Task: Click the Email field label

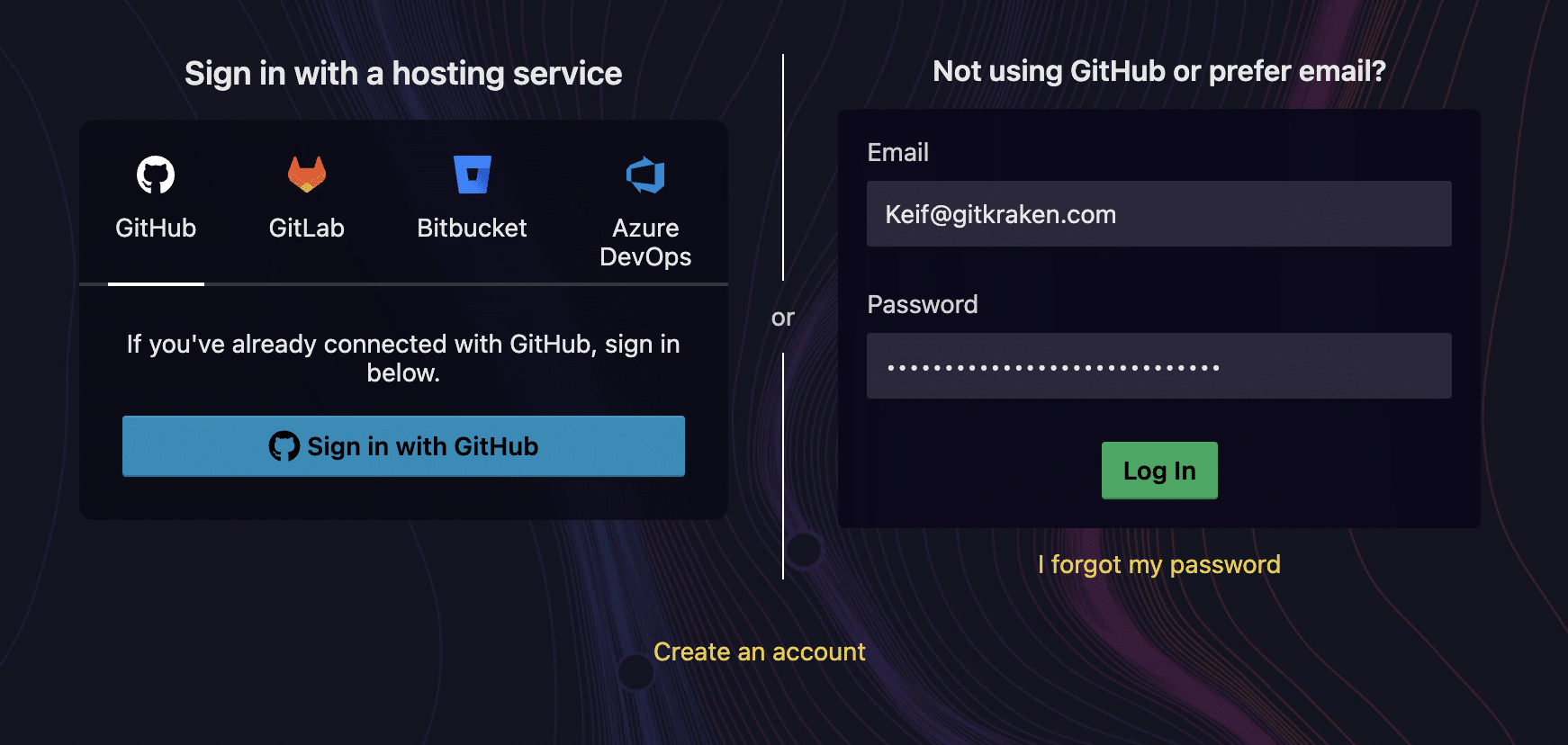Action: pyautogui.click(x=897, y=153)
